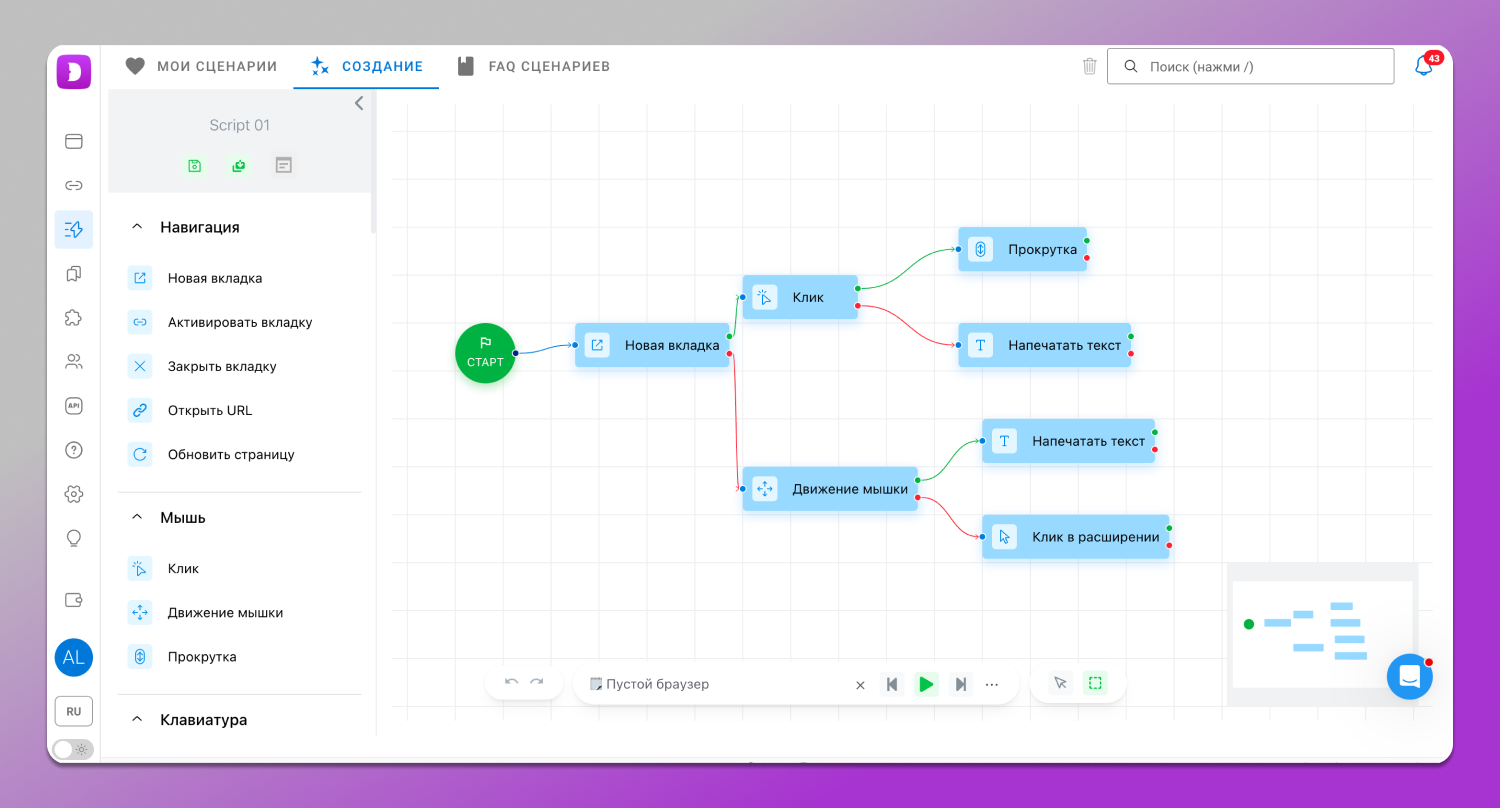
Task: Open the FAQ сценариев tab
Action: 533,67
